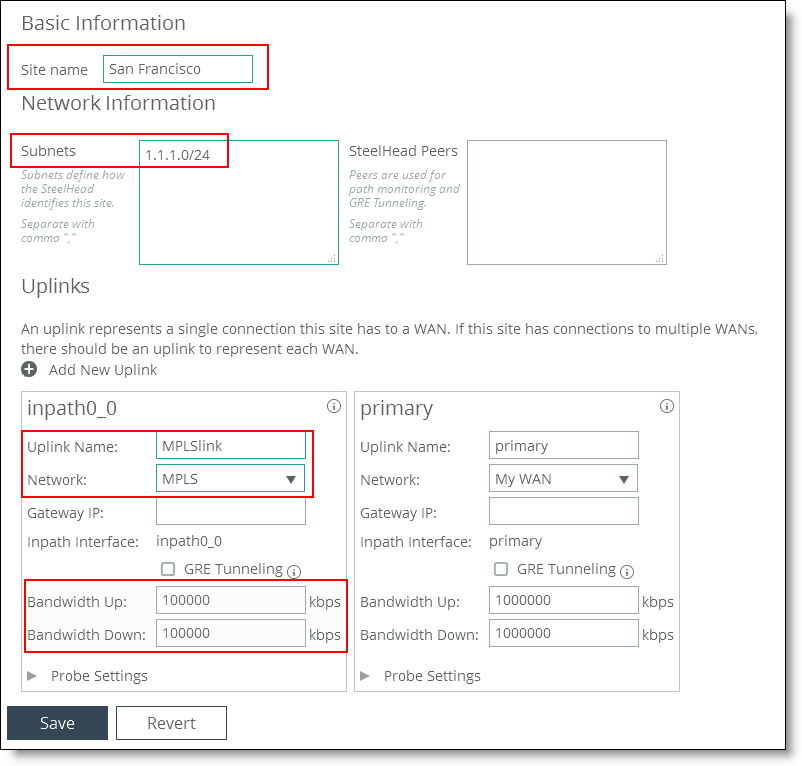Show GRE Tunneling info in inpath0_0 panel
Viewport: 802px width, 766px height.
(294, 572)
